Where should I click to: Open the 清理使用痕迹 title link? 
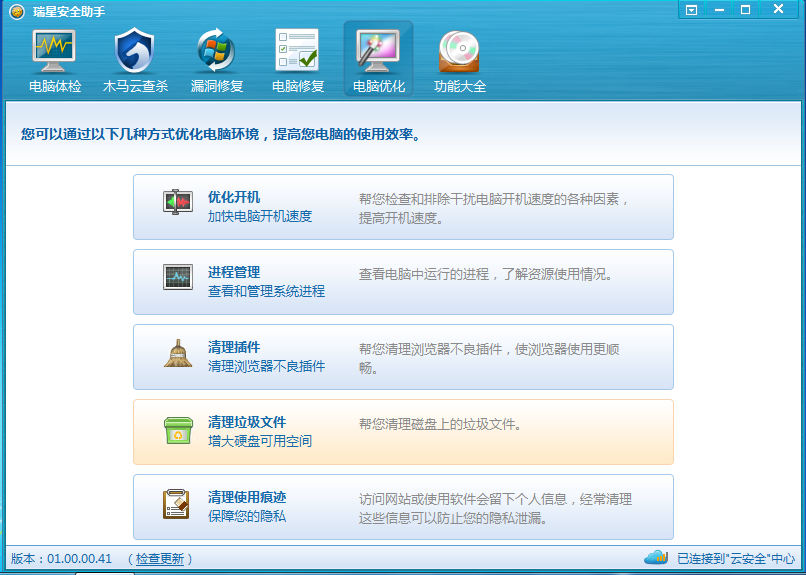247,497
